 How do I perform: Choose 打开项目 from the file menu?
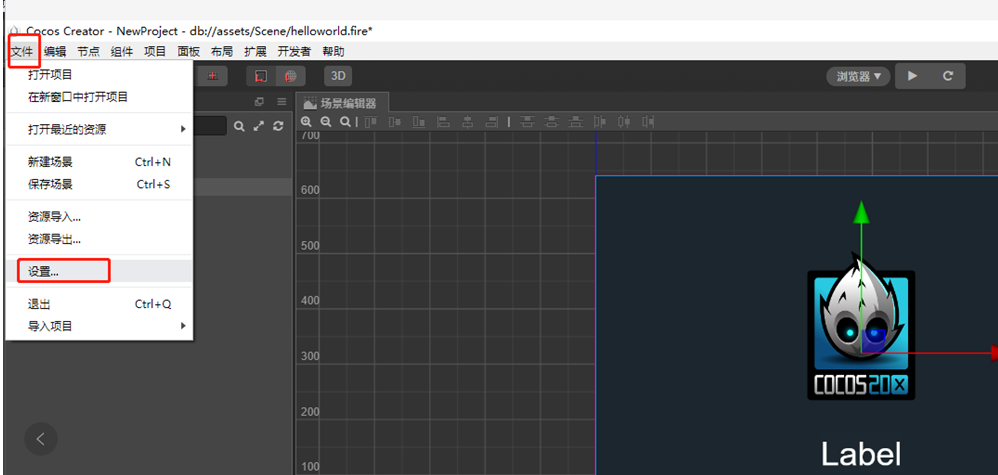pyautogui.click(x=99, y=74)
